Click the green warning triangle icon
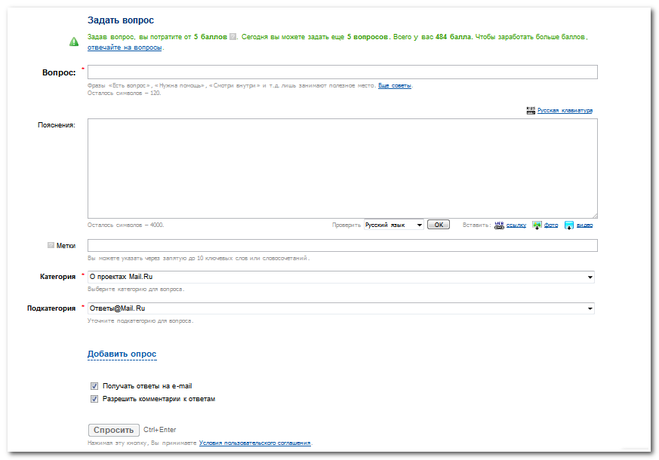659x460 pixels. [74, 41]
